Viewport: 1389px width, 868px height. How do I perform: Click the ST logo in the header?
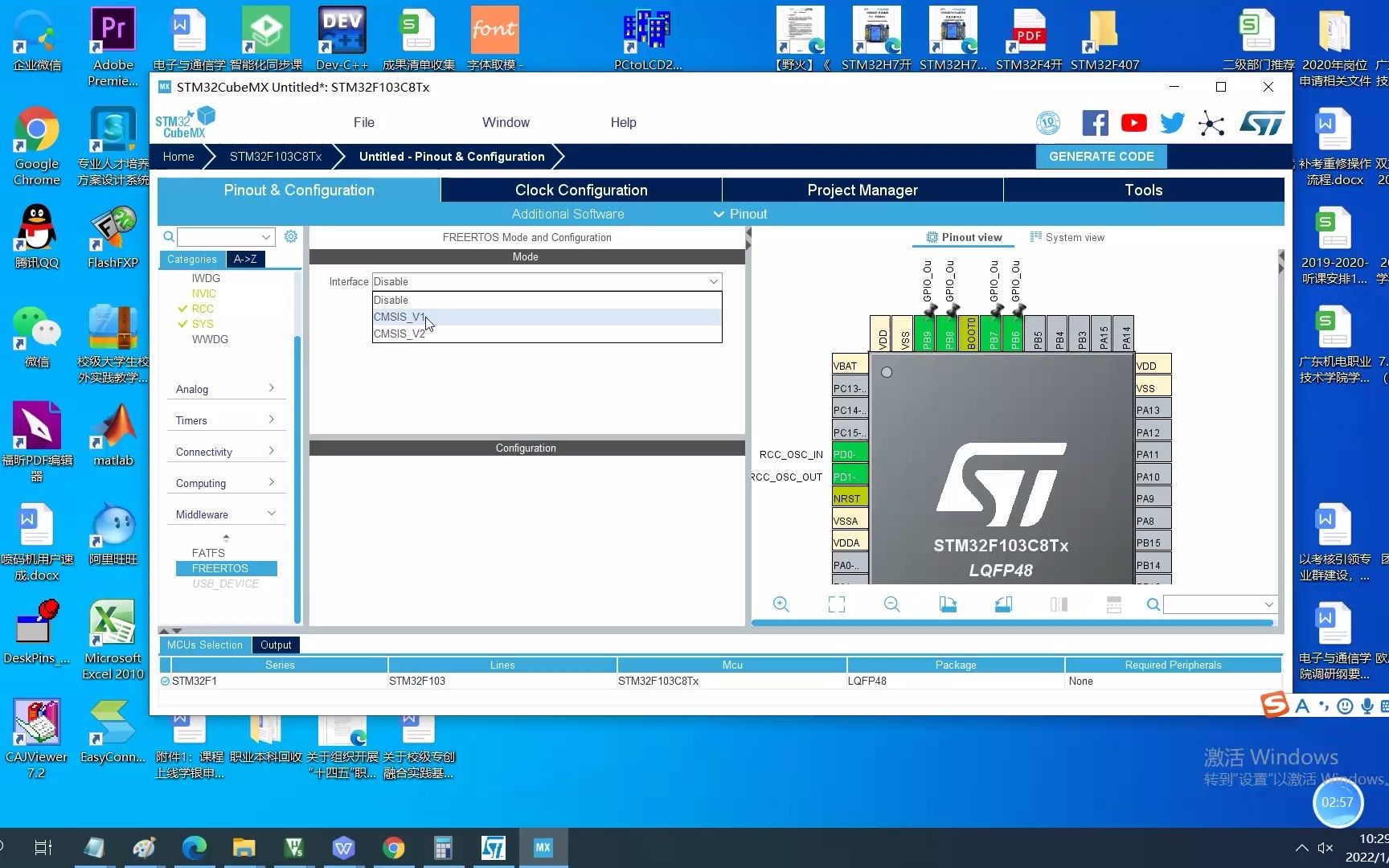tap(1262, 123)
